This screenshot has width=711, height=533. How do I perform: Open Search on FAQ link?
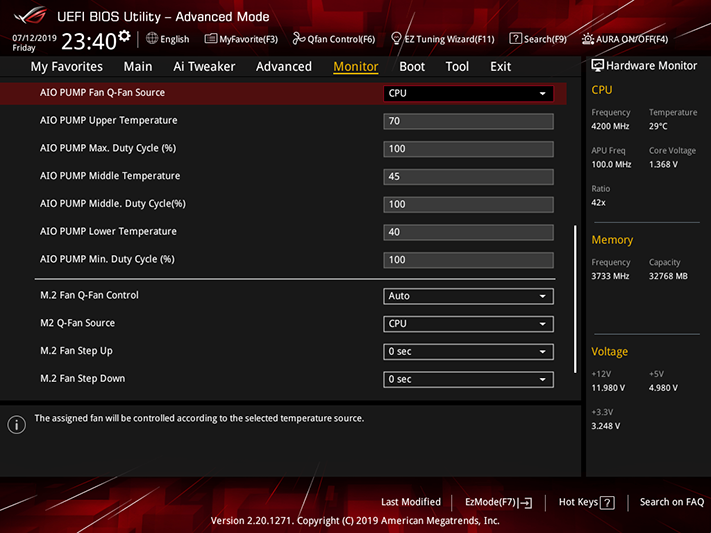click(672, 502)
